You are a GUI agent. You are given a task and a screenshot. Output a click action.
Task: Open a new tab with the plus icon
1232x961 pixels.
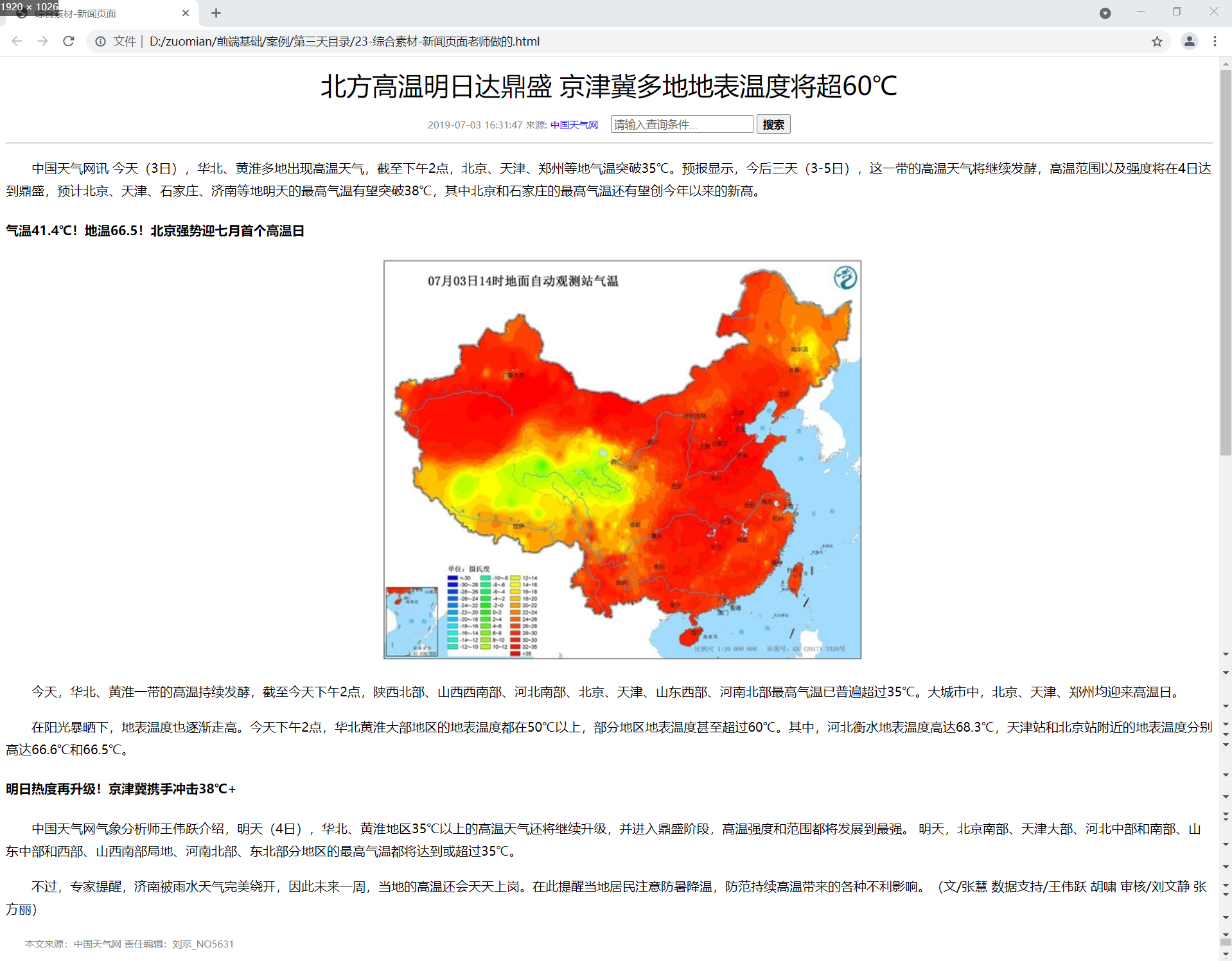(x=216, y=13)
